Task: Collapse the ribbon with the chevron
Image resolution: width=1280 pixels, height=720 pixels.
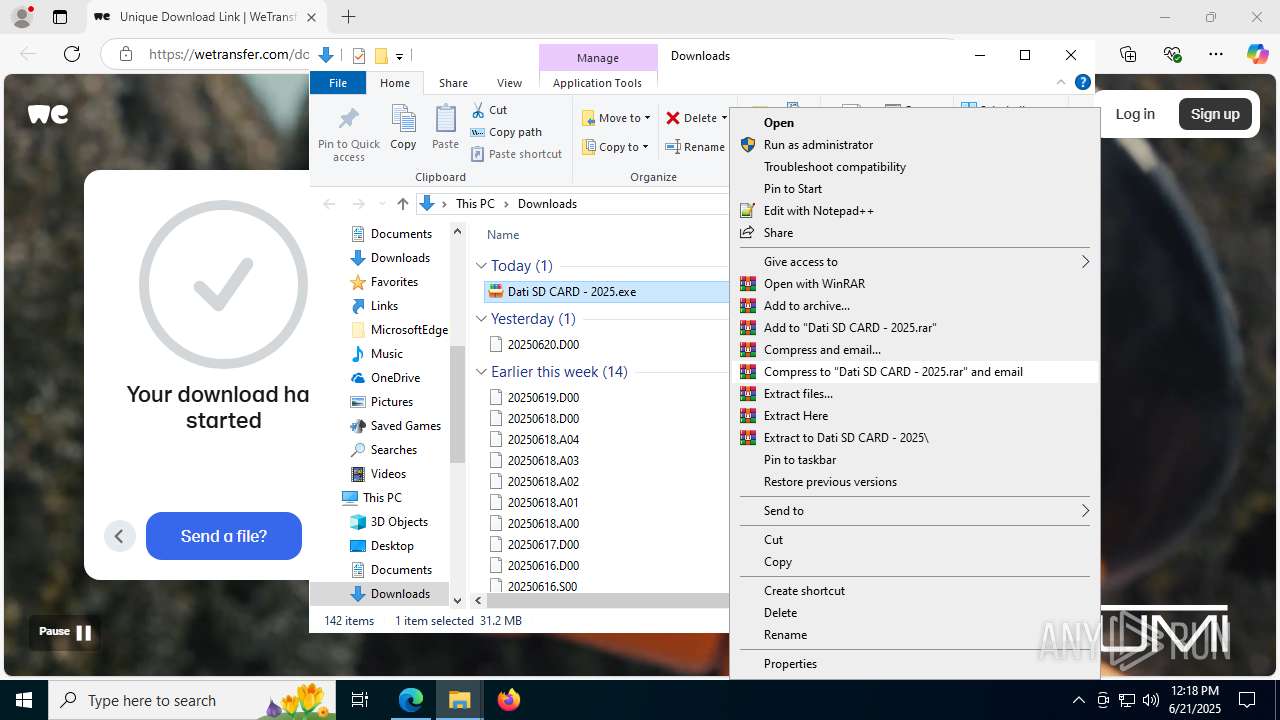Action: (x=1061, y=83)
